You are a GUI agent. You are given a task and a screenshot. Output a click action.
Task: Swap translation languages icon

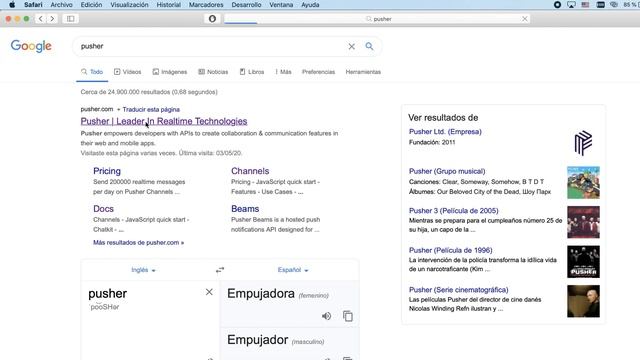(x=220, y=270)
